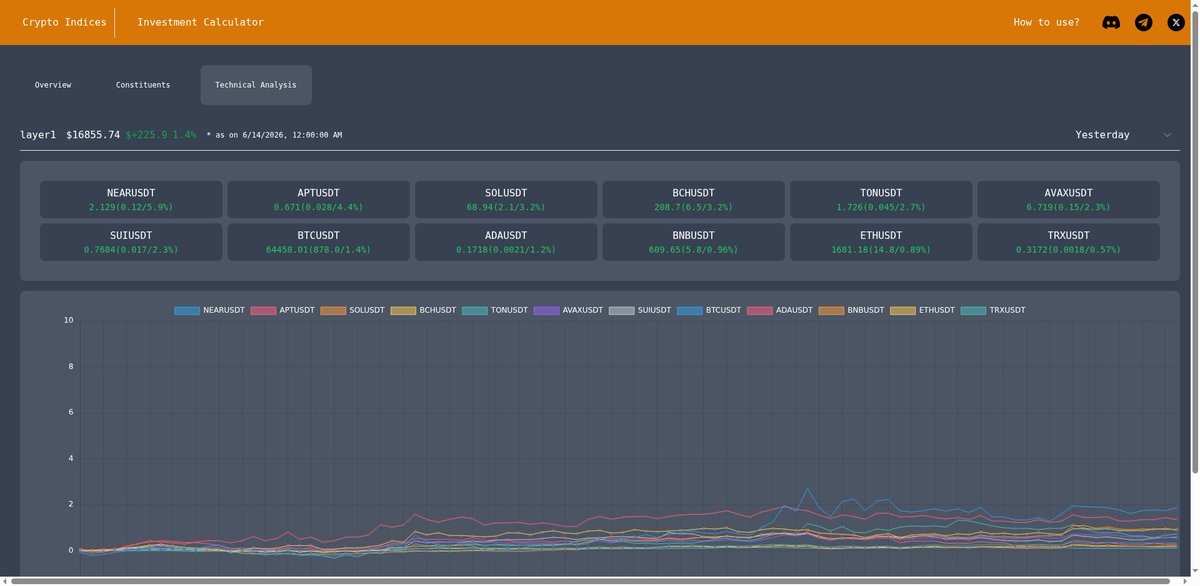Open the Investment Calculator page
Screen dimensions: 1200x586
point(200,22)
